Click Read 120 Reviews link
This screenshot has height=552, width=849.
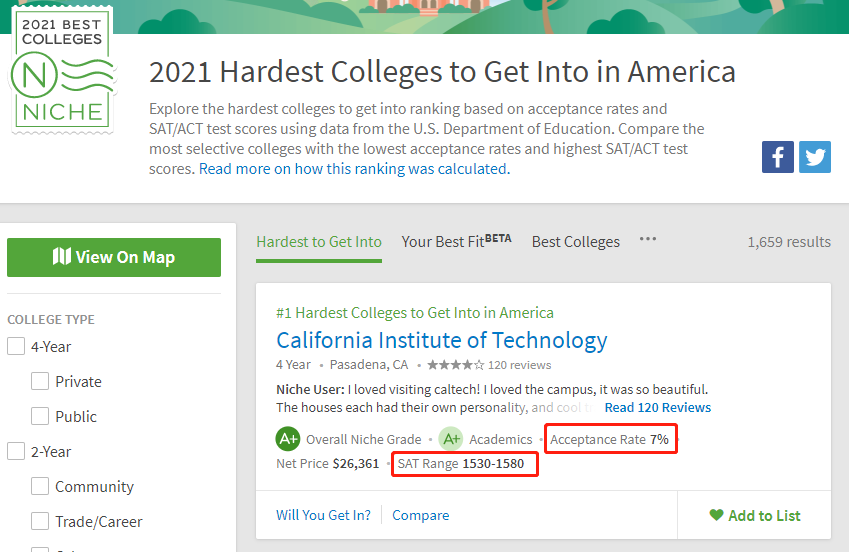(657, 408)
